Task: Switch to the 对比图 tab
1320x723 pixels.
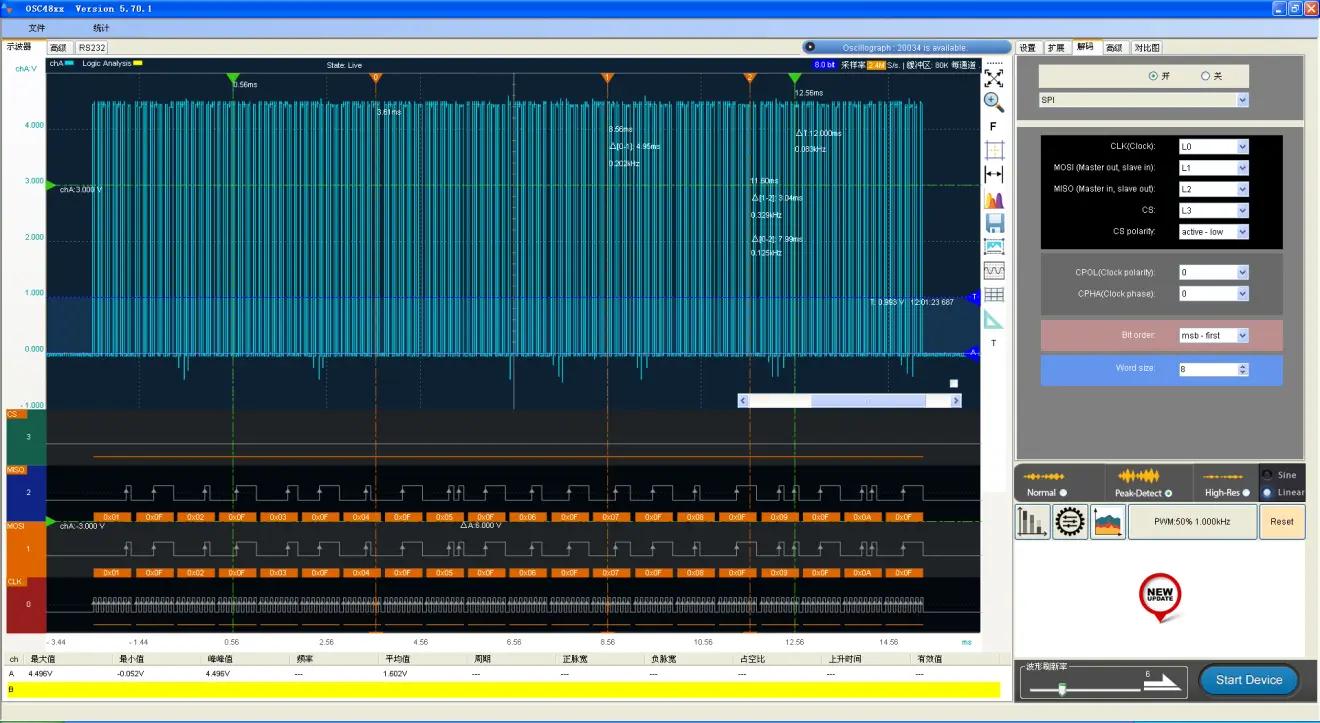Action: pos(1147,48)
